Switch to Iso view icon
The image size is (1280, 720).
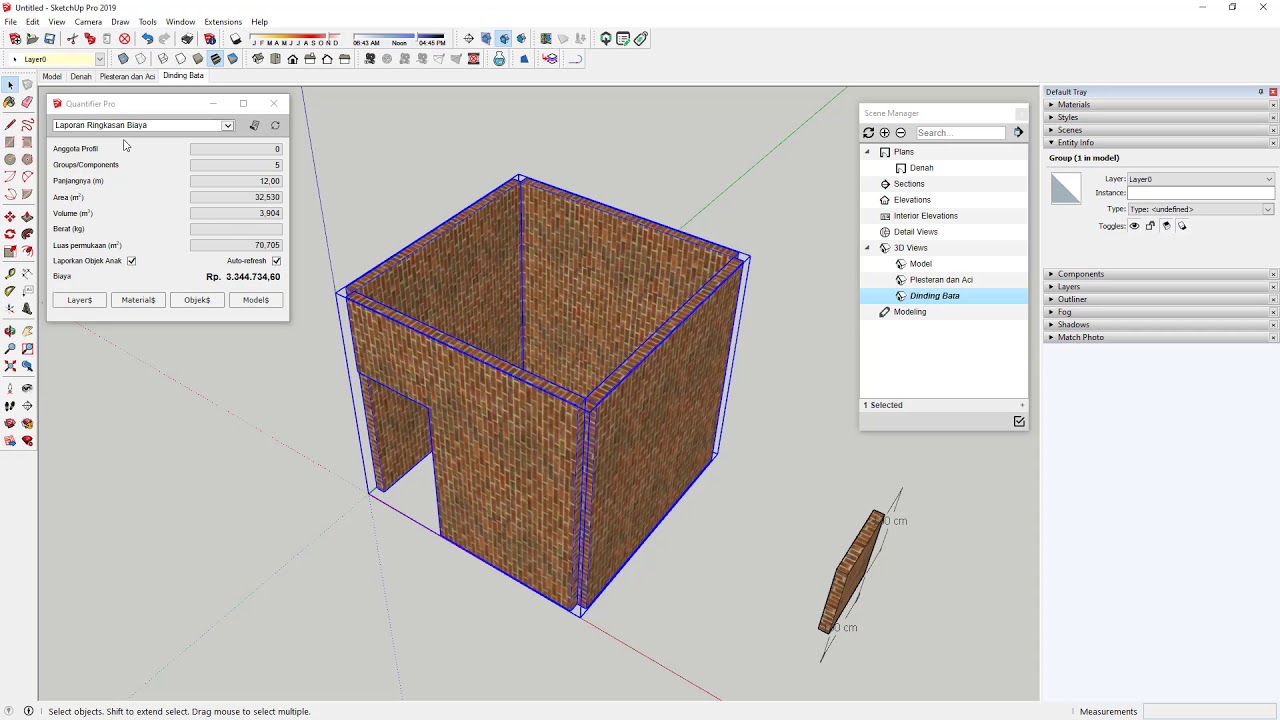[258, 59]
